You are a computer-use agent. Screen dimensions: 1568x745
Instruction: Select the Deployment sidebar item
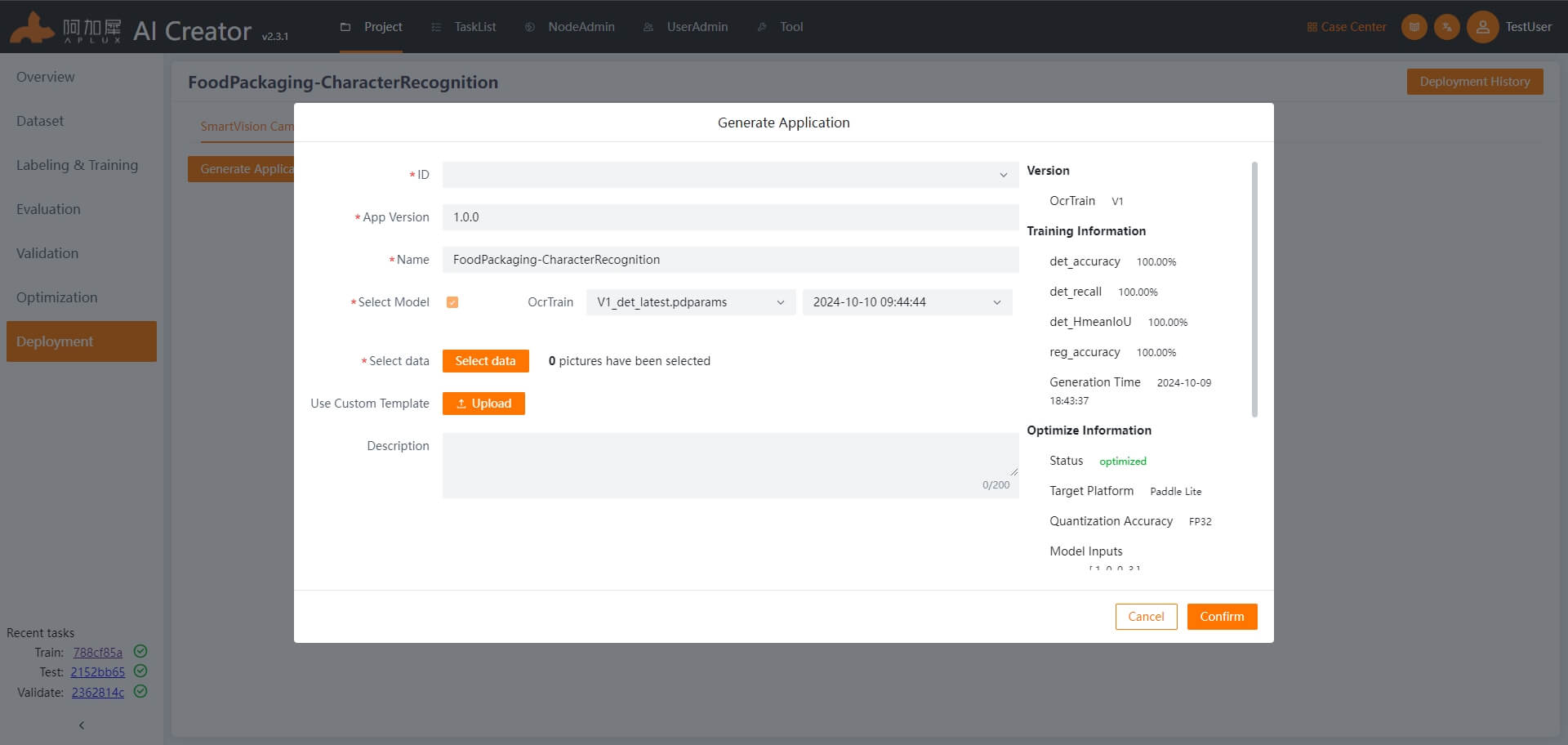(x=82, y=341)
